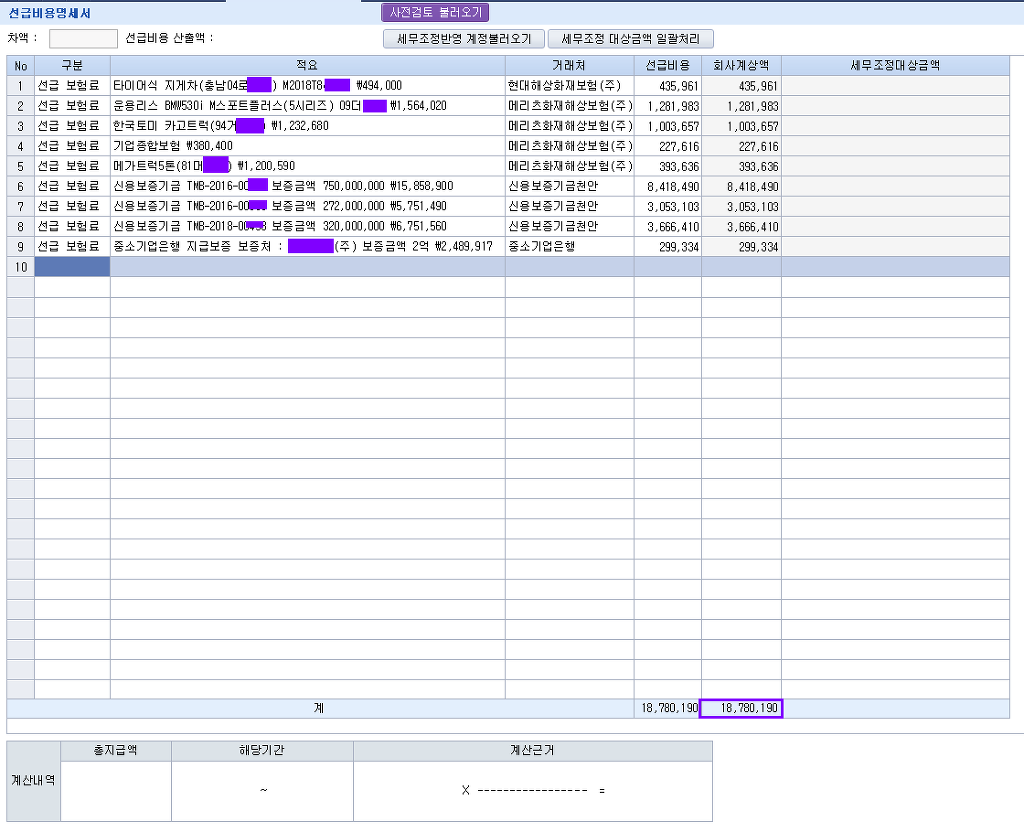Select the 선급비용명세서 title tab
The width and height of the screenshot is (1024, 832).
(50, 12)
